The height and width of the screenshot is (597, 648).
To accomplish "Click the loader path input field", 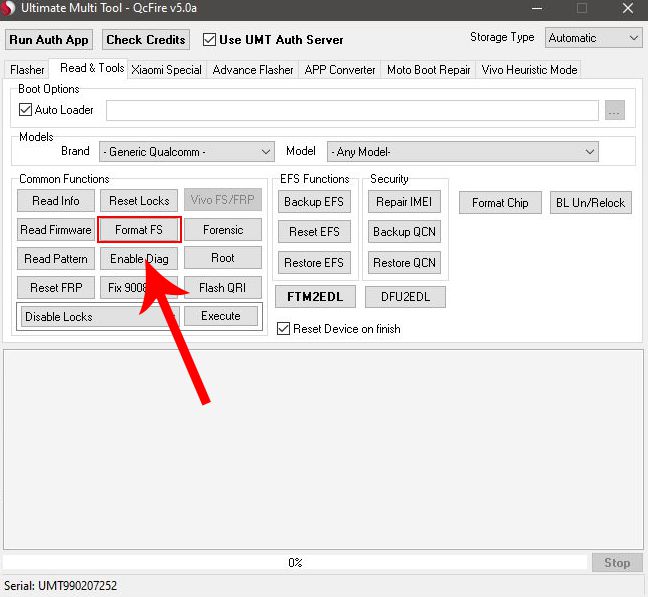I will click(352, 110).
